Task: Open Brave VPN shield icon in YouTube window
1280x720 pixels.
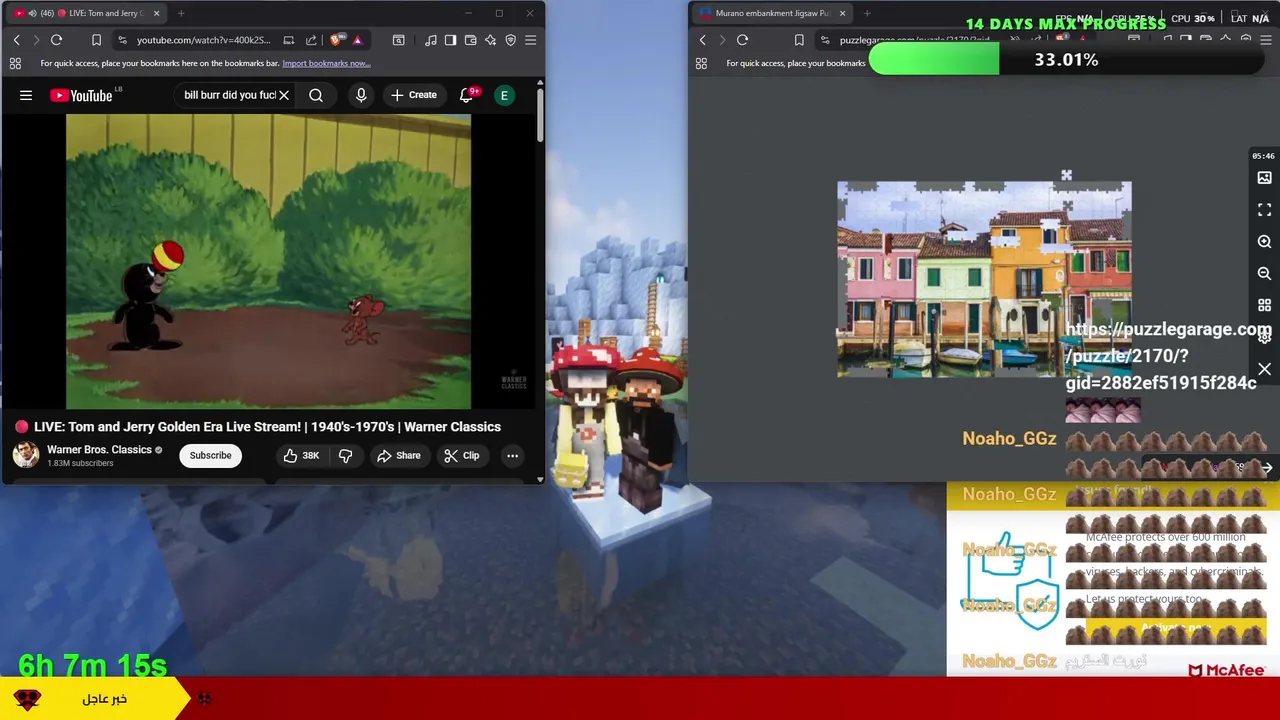Action: (510, 40)
